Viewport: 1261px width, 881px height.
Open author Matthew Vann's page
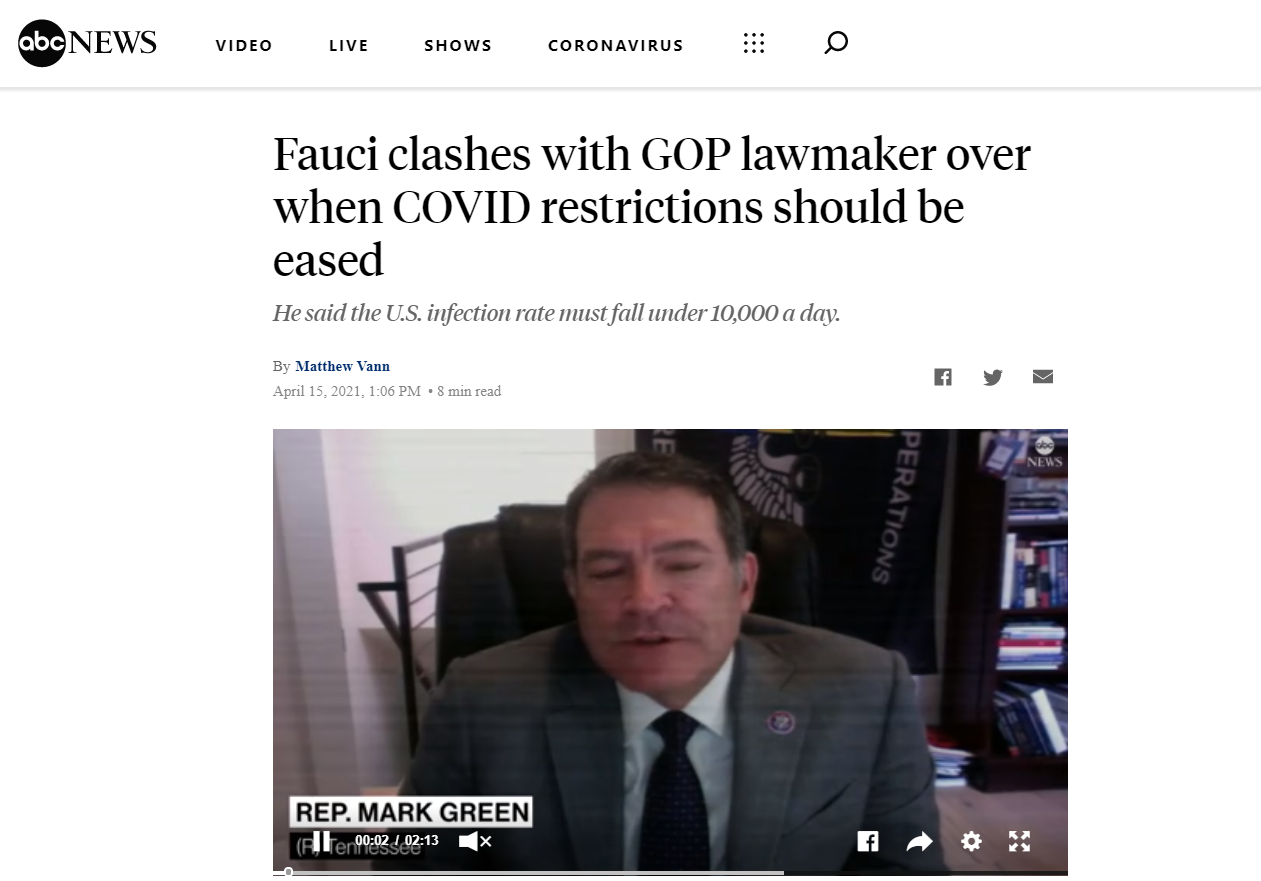343,367
